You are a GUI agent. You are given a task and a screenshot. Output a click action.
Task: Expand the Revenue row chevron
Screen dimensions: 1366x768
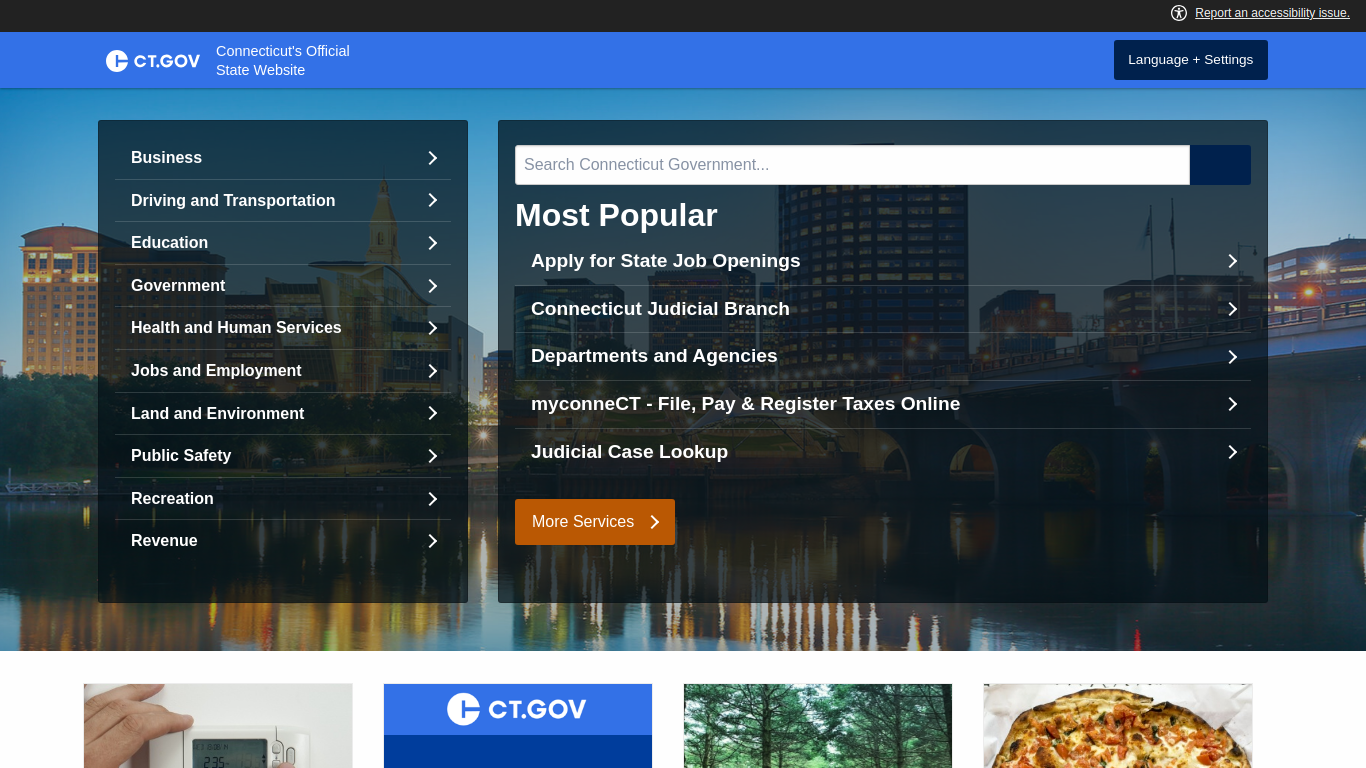point(433,541)
